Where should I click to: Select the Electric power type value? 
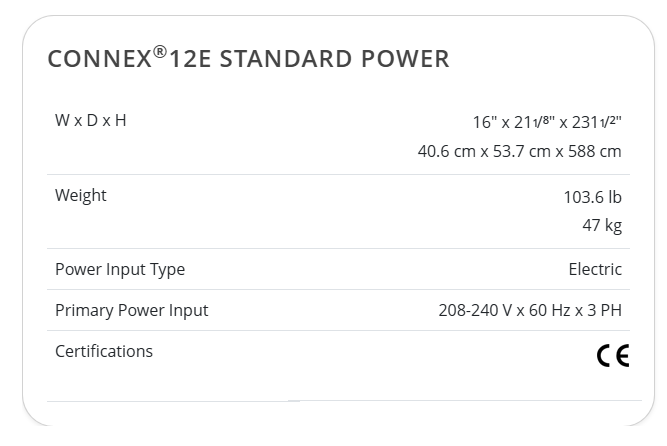pyautogui.click(x=595, y=269)
